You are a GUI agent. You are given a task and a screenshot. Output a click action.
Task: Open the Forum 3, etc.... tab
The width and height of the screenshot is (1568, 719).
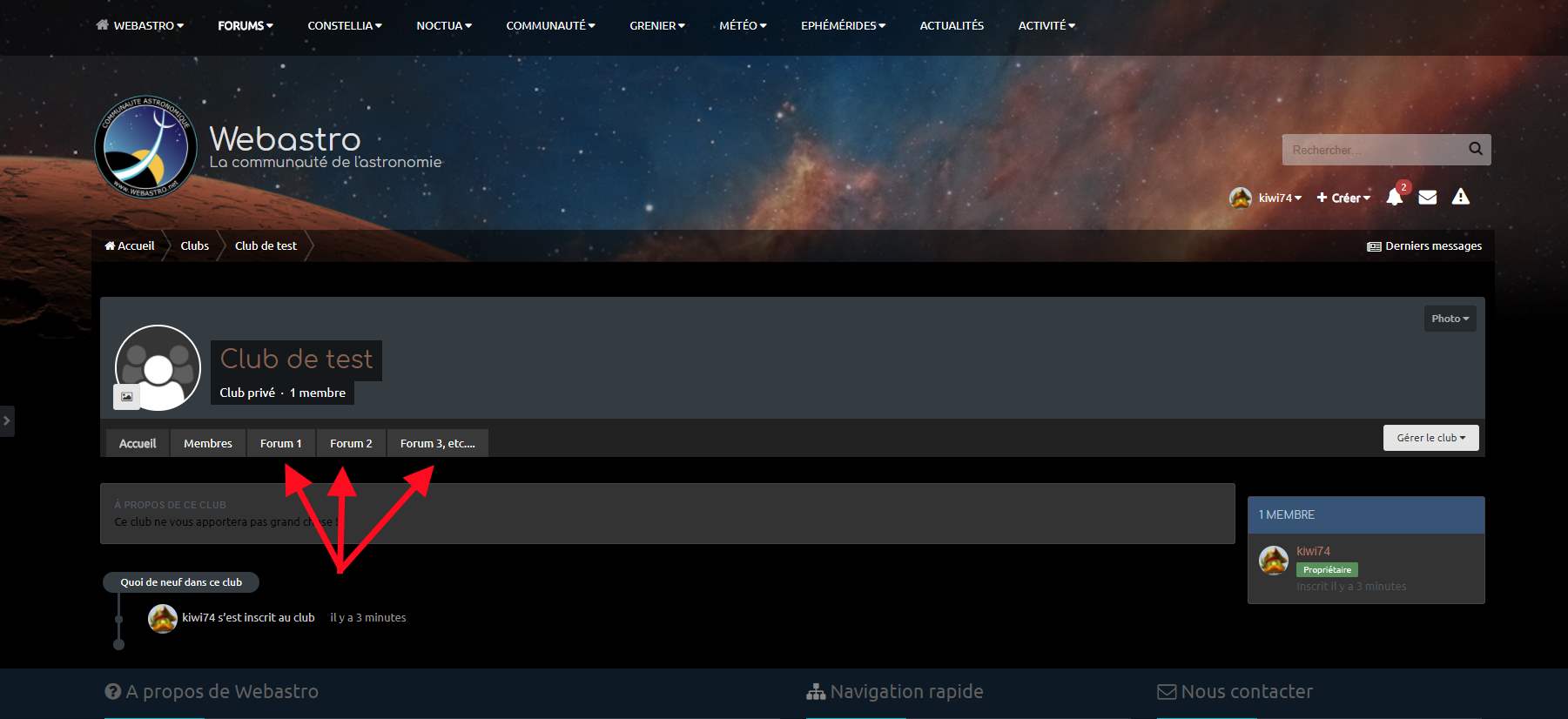(x=438, y=443)
